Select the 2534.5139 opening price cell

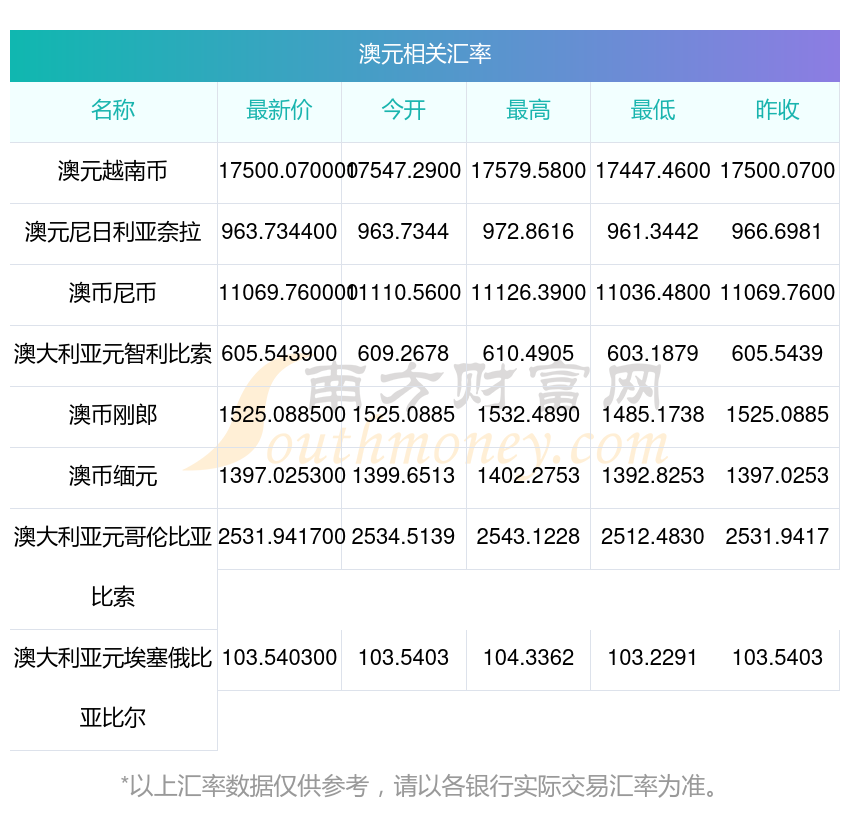click(403, 537)
